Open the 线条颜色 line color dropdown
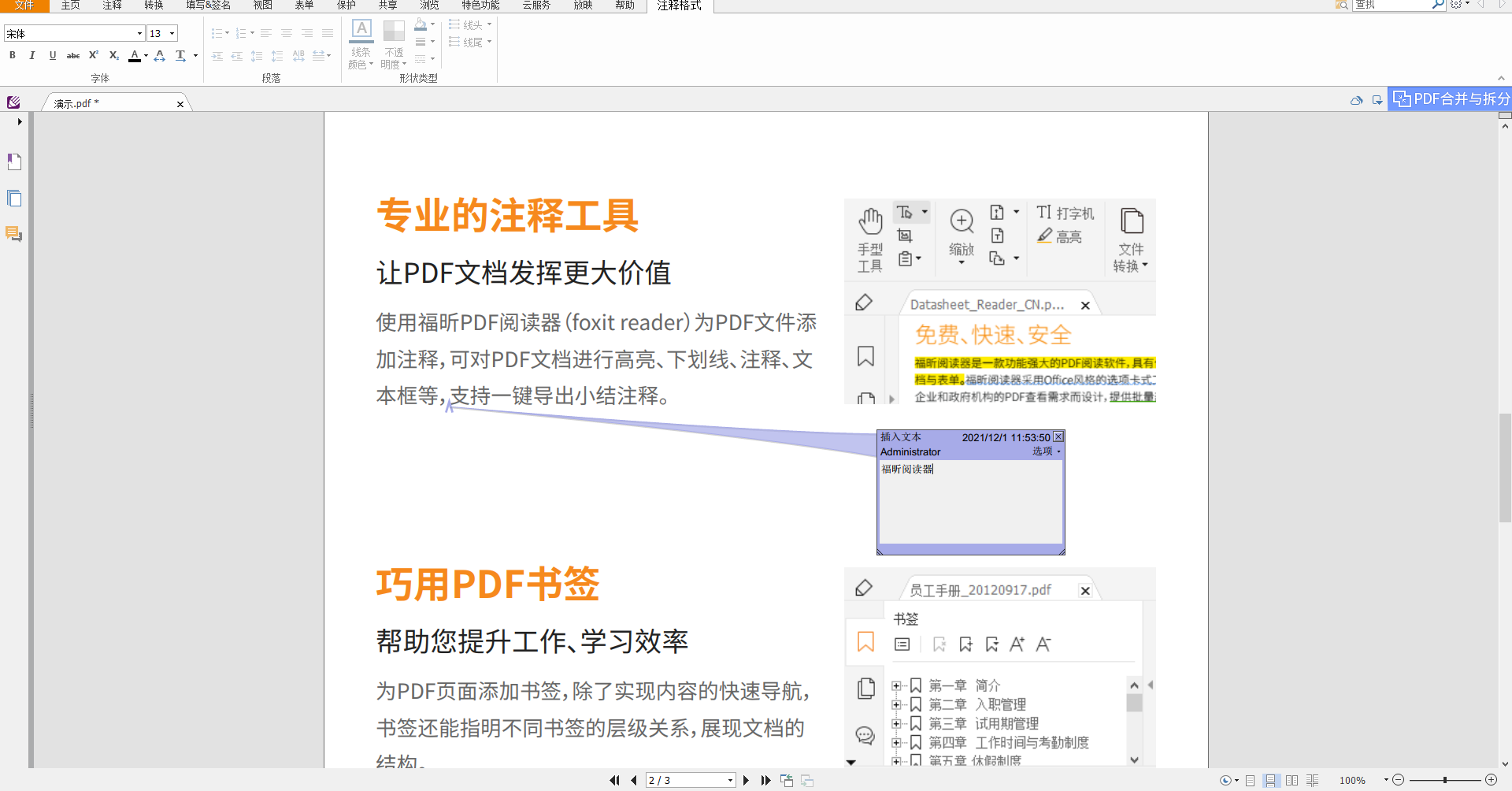 click(x=361, y=45)
